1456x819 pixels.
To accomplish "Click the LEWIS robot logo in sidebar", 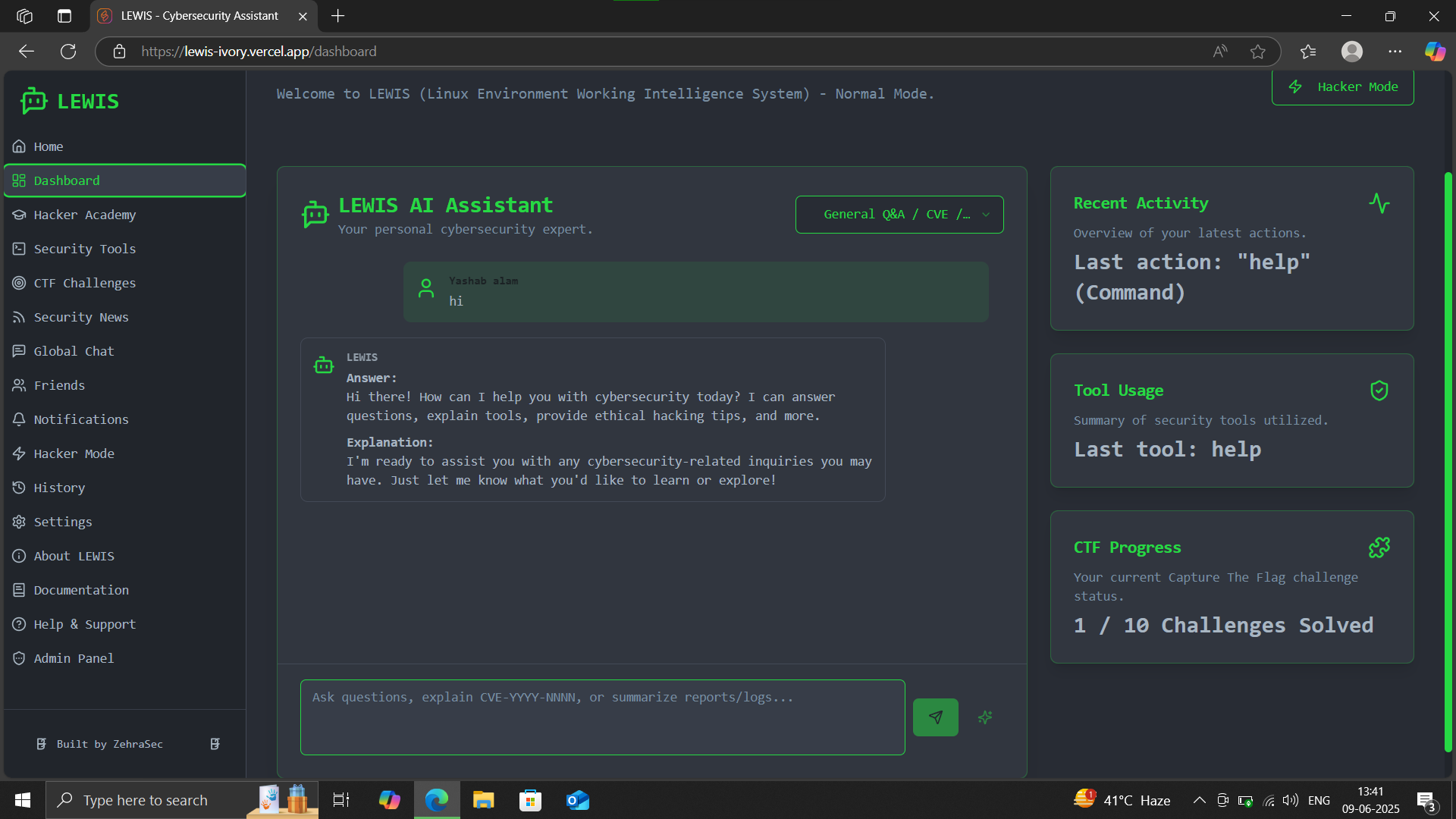I will pos(34,101).
